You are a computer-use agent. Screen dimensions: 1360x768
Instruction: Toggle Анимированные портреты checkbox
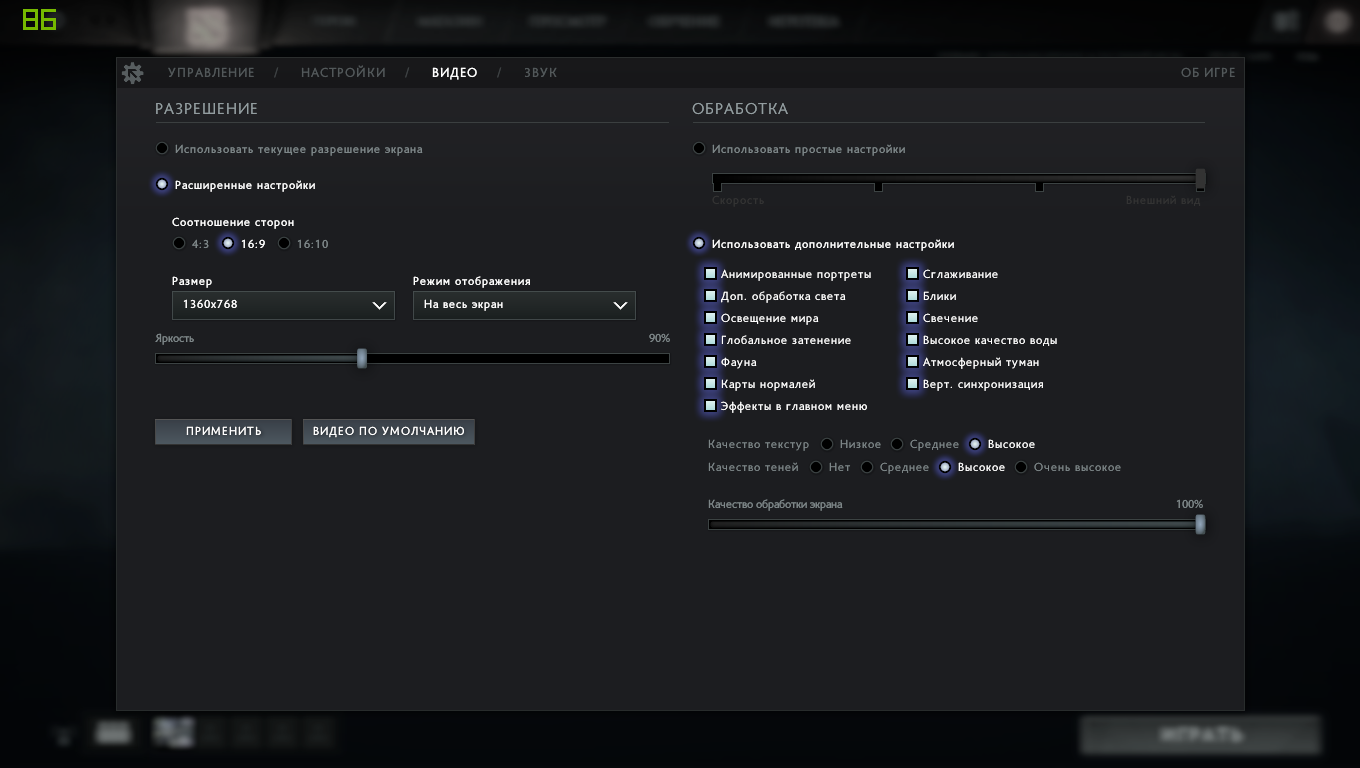tap(710, 274)
